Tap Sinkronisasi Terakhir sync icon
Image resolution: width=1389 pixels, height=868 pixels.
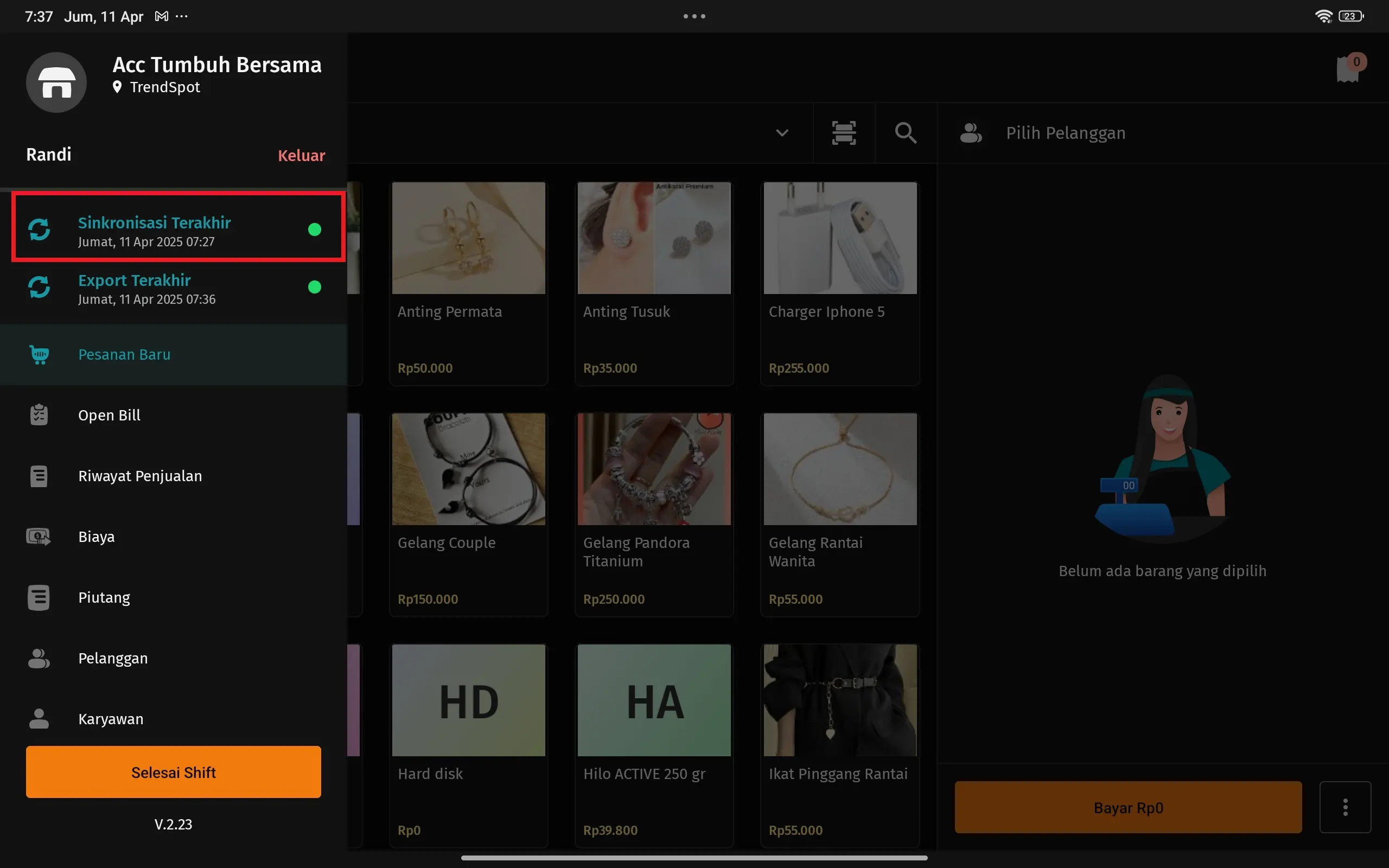[39, 229]
